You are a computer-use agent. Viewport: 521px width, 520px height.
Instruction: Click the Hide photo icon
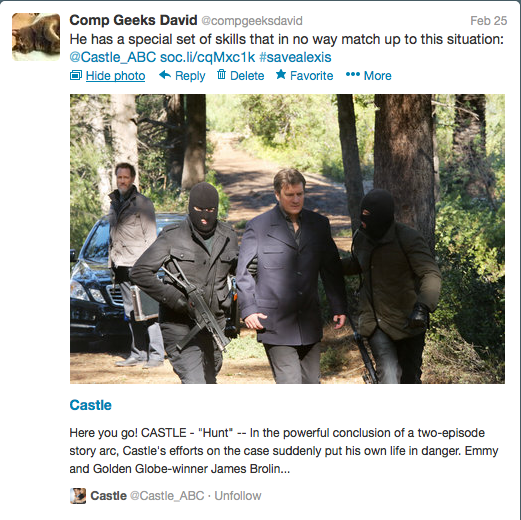click(76, 75)
